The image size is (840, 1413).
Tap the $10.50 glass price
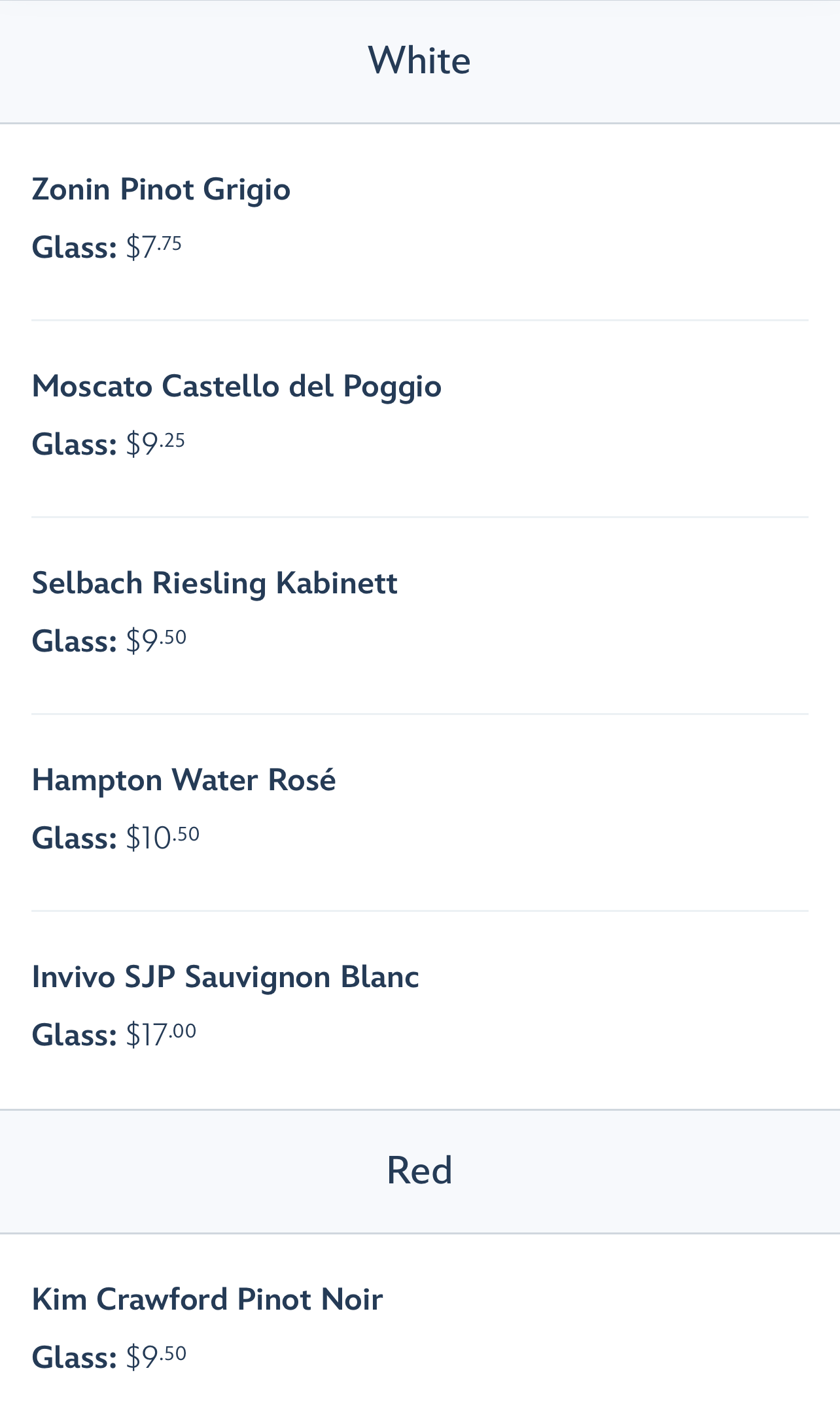tap(163, 838)
